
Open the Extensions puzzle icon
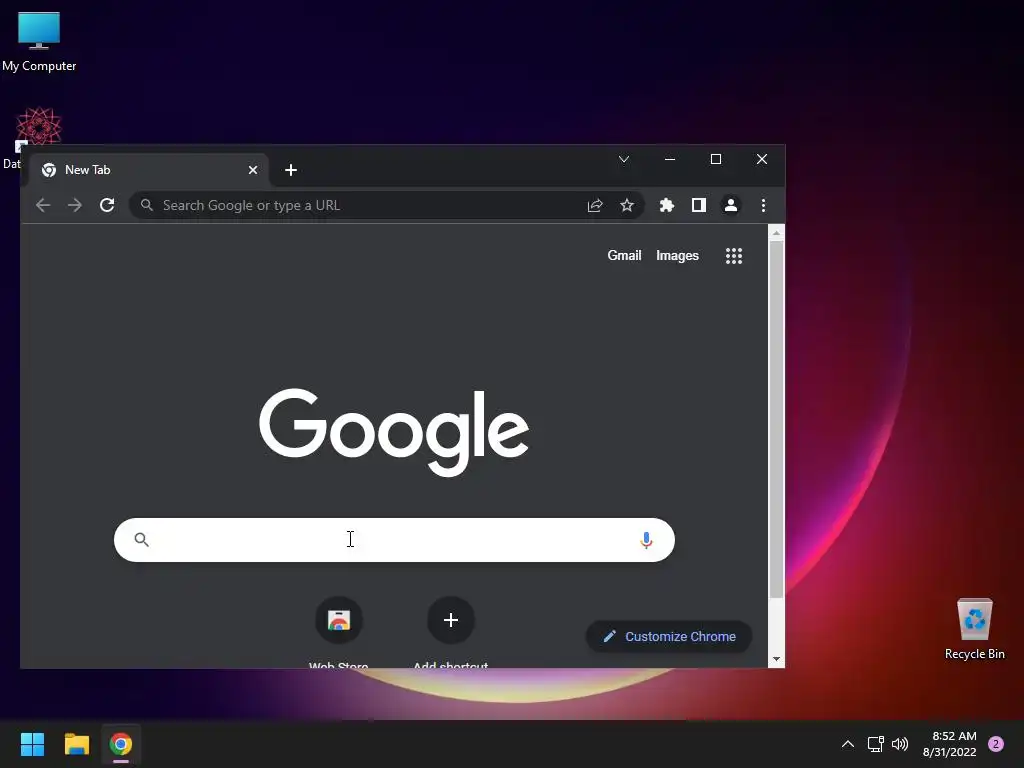(667, 206)
